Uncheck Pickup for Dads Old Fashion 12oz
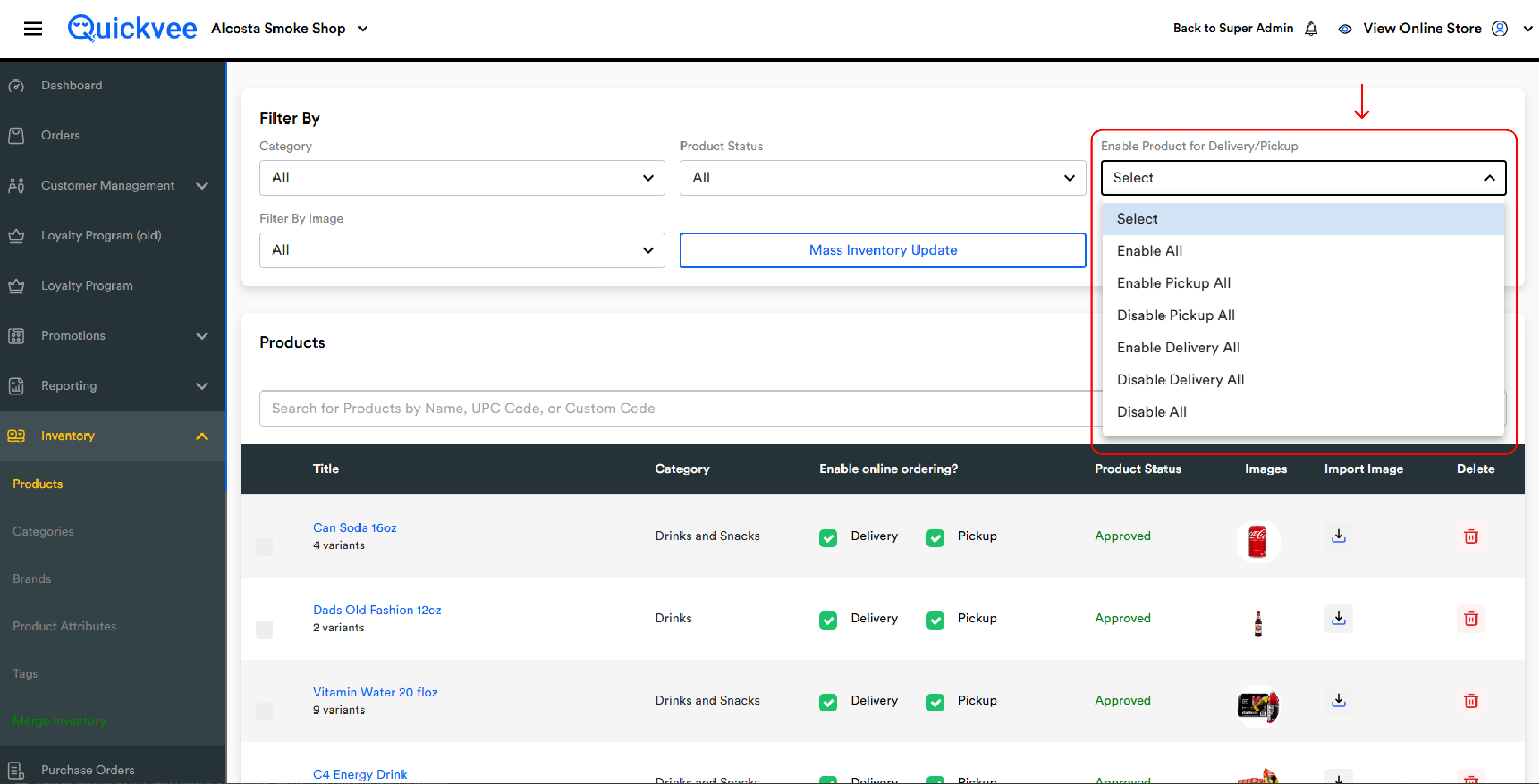This screenshot has height=784, width=1539. (935, 620)
